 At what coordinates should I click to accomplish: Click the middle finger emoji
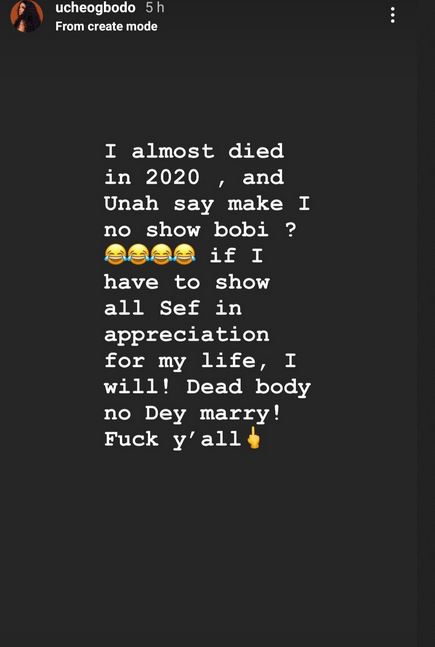click(253, 438)
